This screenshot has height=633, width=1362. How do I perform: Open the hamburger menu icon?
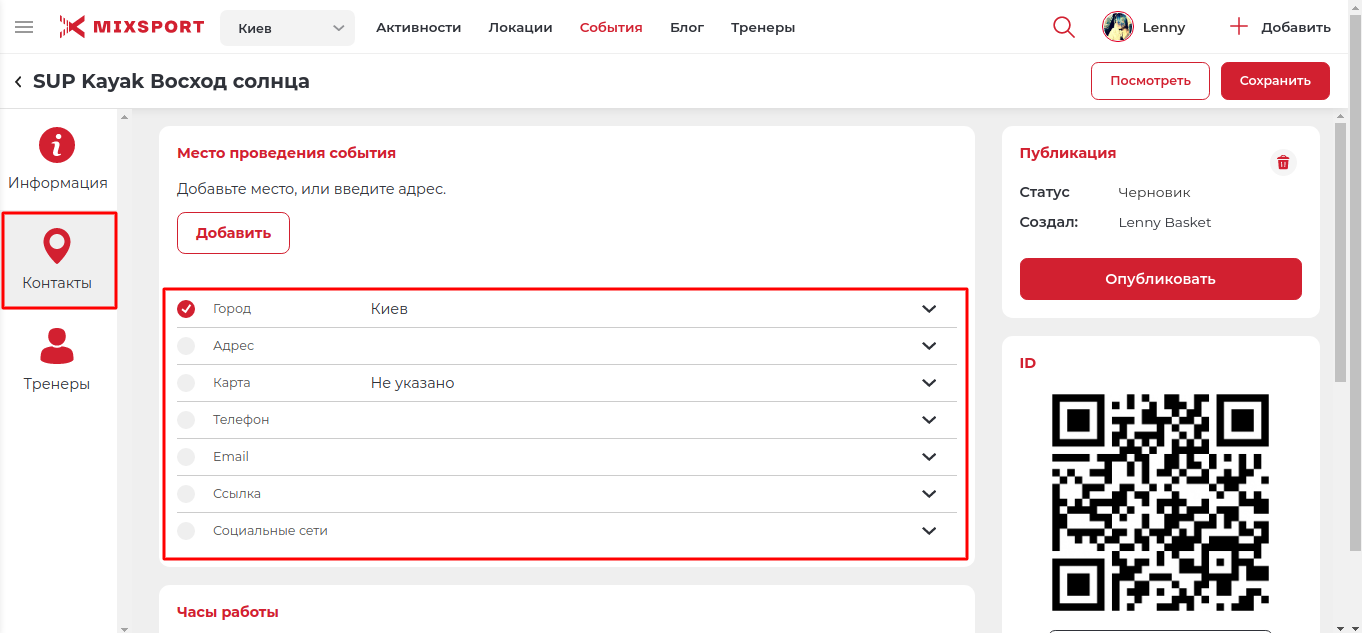[24, 27]
